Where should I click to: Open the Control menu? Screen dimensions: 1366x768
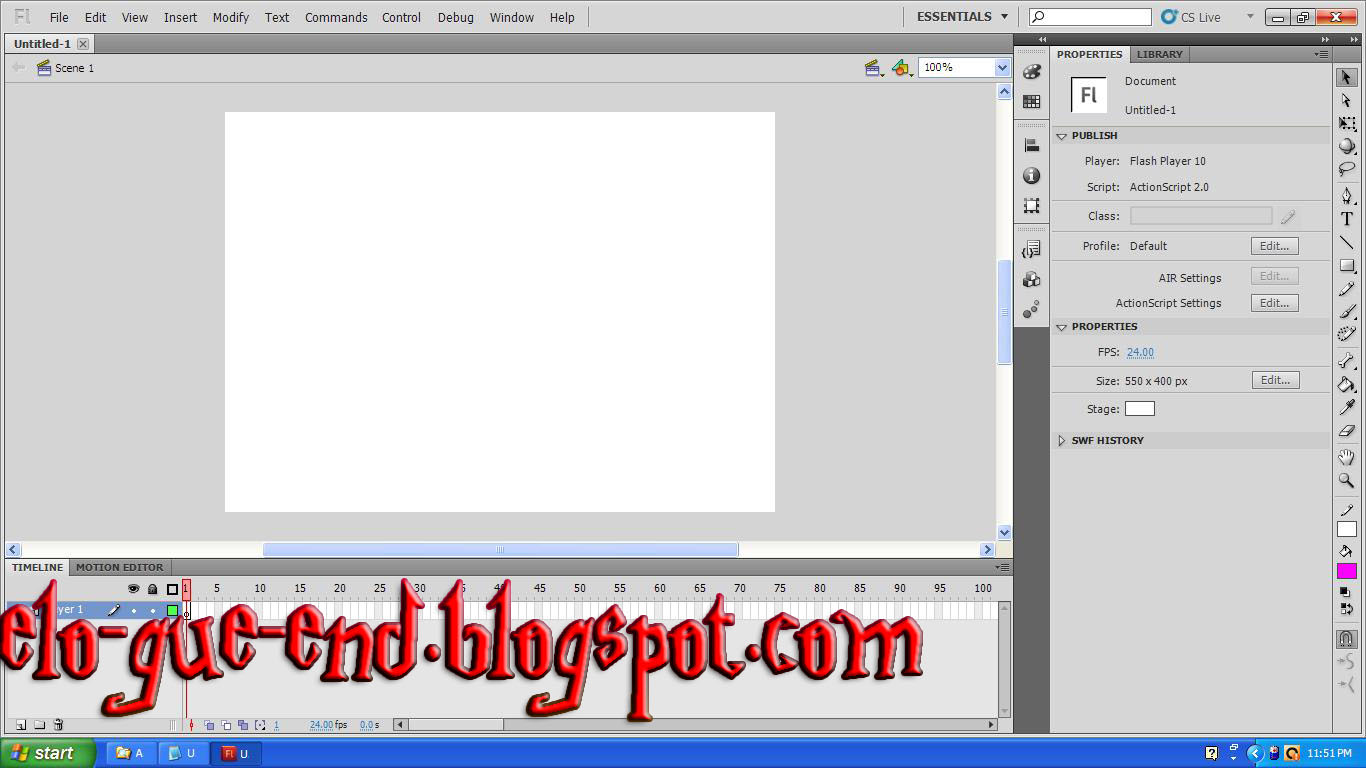(x=401, y=17)
